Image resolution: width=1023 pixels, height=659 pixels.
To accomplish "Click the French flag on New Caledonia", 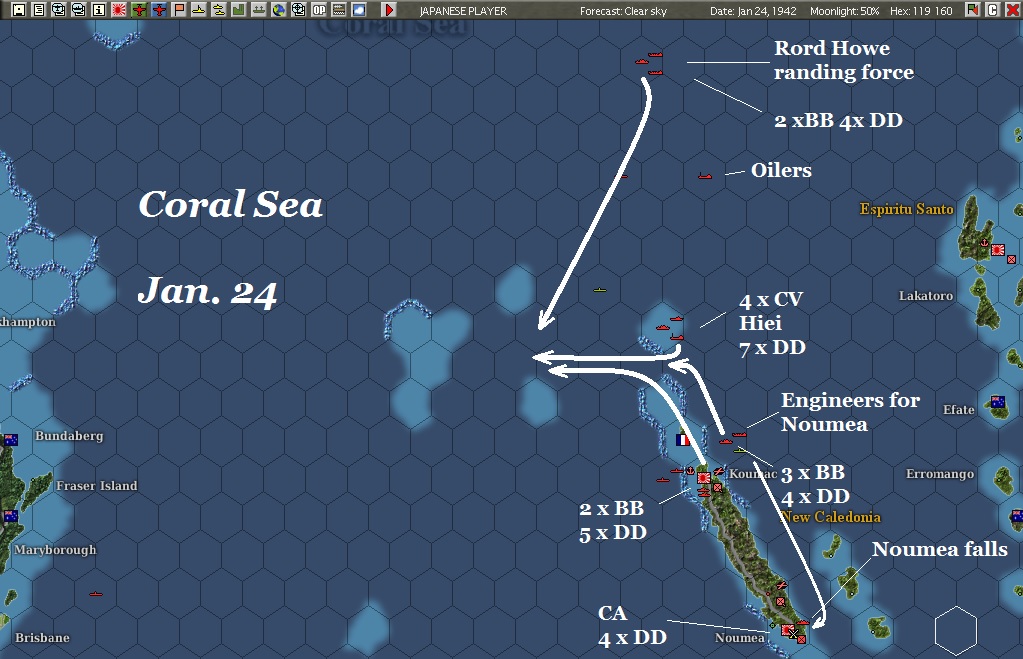I will pos(682,440).
